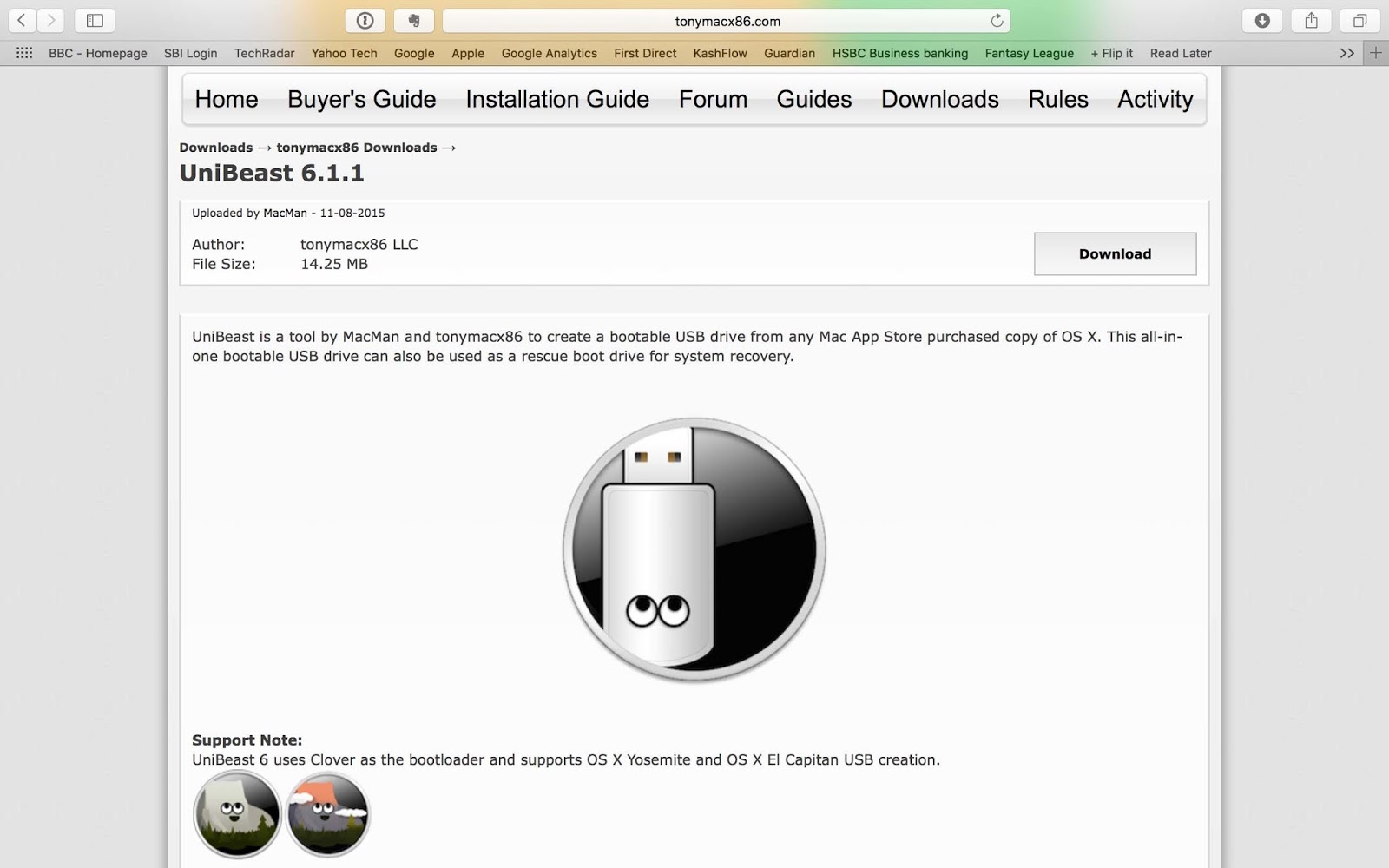Open the First Direct bookmark
The height and width of the screenshot is (868, 1389).
645,53
